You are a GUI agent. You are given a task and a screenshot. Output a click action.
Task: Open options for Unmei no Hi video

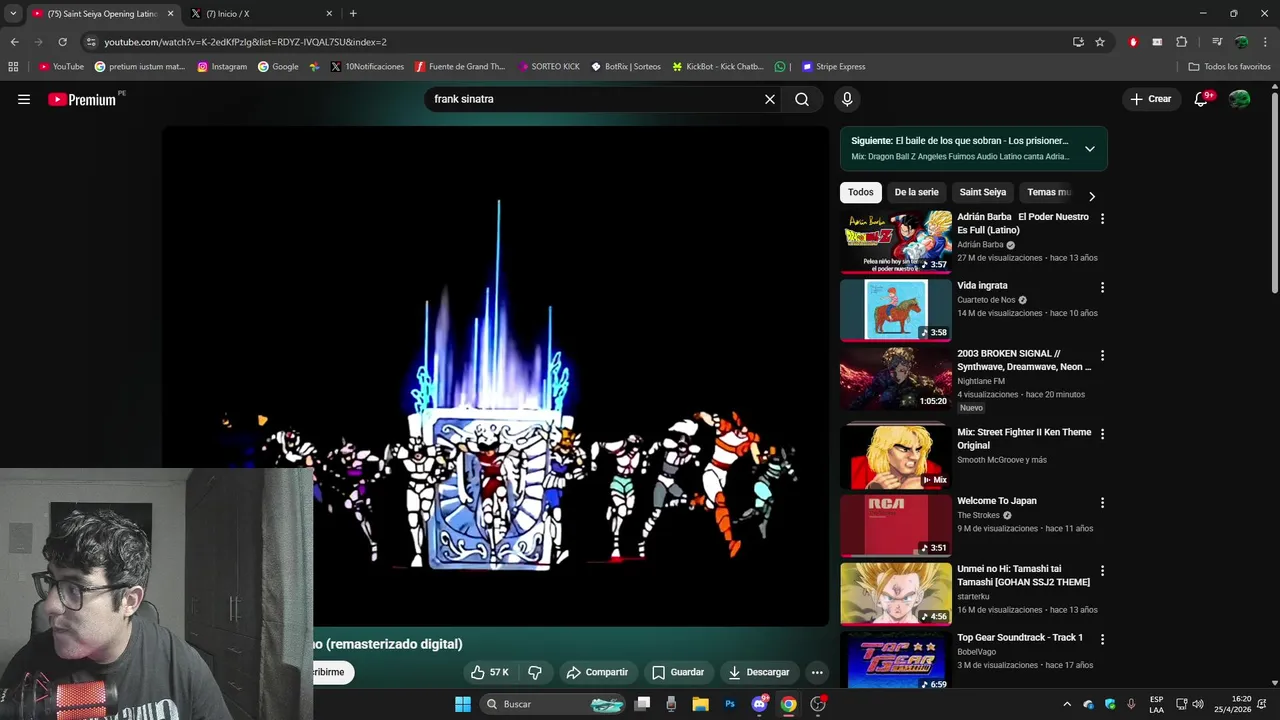(x=1102, y=570)
